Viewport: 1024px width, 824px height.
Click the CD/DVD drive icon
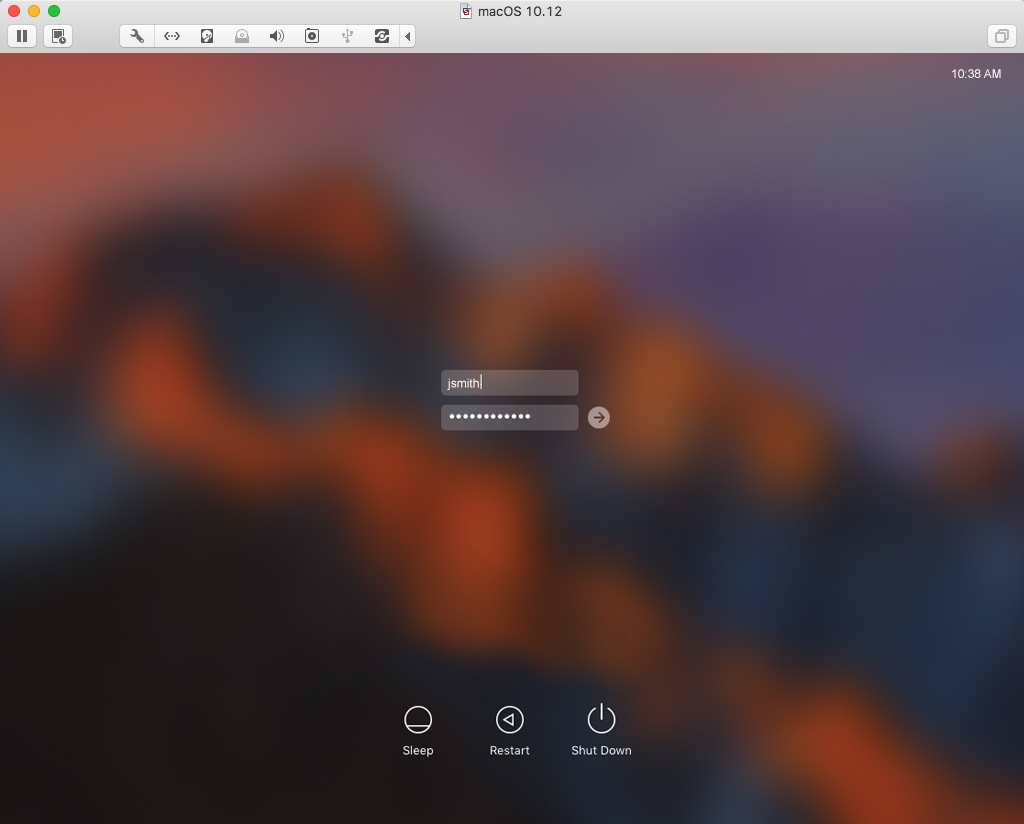pos(242,36)
